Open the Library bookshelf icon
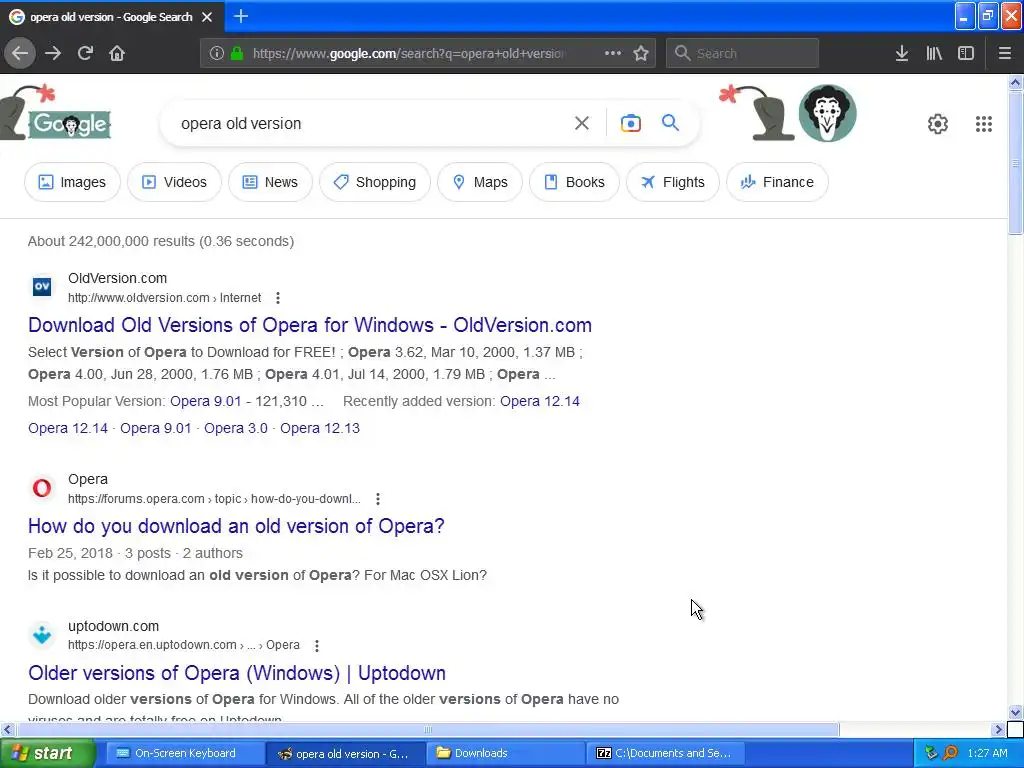This screenshot has height=768, width=1024. pyautogui.click(x=934, y=54)
